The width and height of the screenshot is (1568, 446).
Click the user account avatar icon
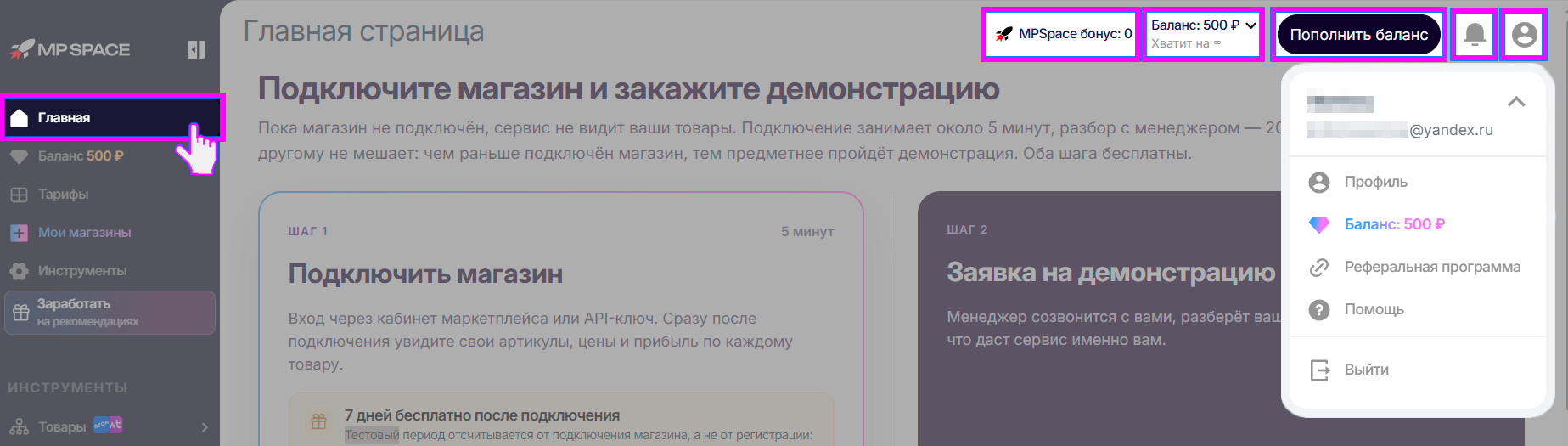coord(1524,34)
